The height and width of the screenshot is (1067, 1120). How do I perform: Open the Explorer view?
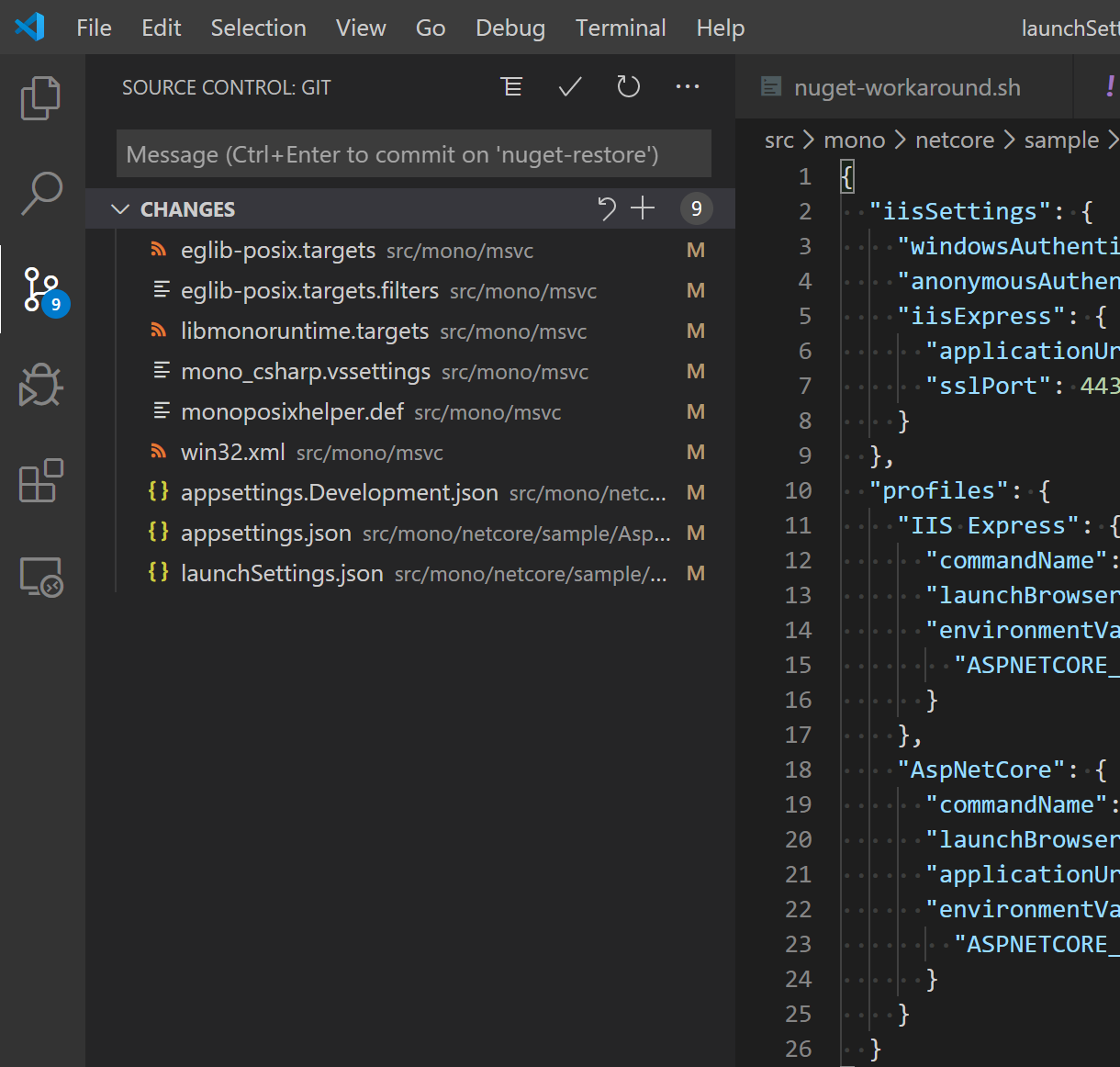tap(40, 97)
